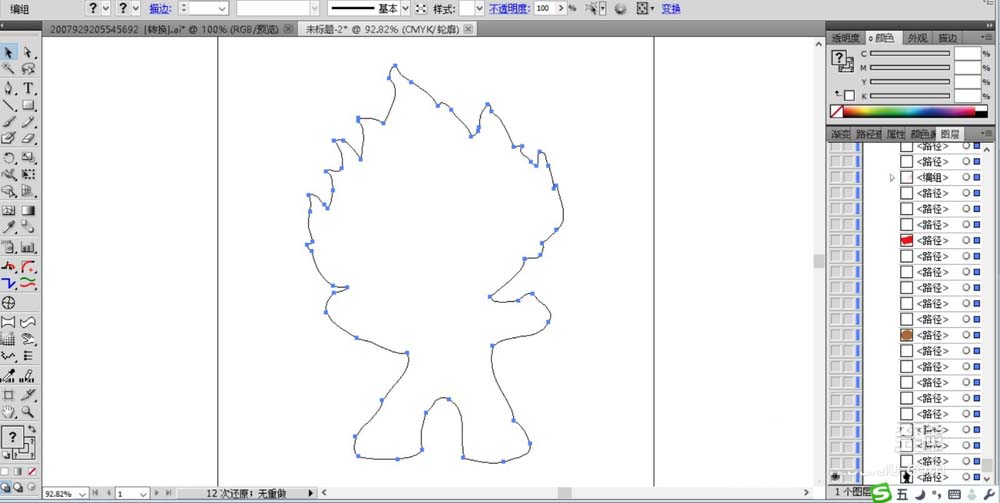Select the Column Graph tool

tap(28, 247)
